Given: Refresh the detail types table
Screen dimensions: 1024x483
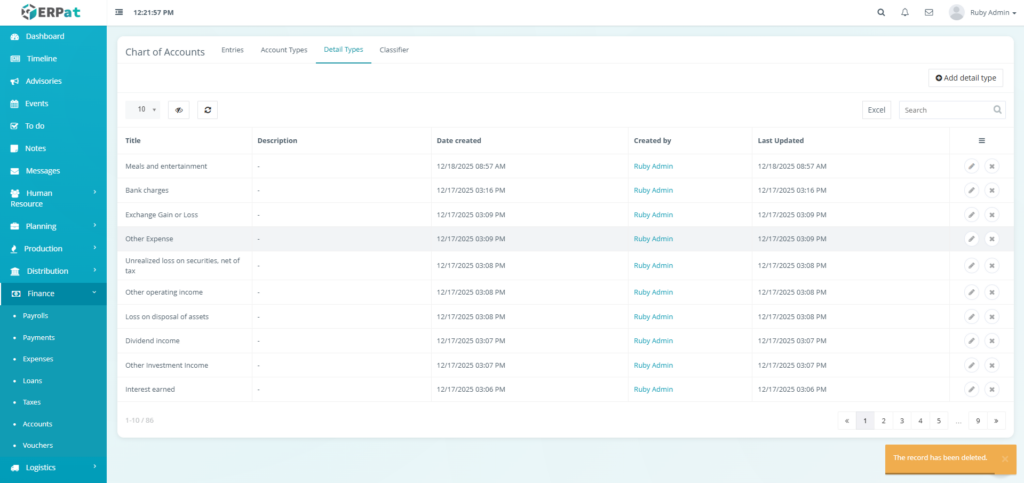Looking at the screenshot, I should click(x=207, y=110).
